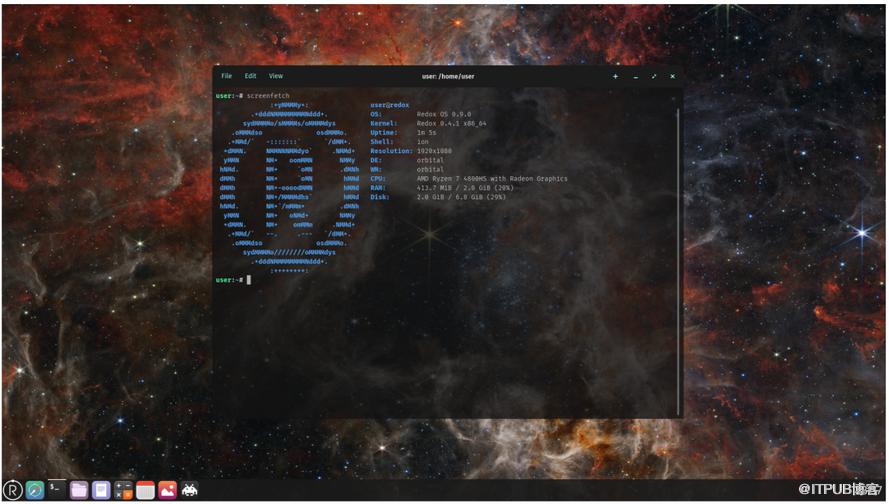Open the terminal icon in taskbar

point(57,489)
